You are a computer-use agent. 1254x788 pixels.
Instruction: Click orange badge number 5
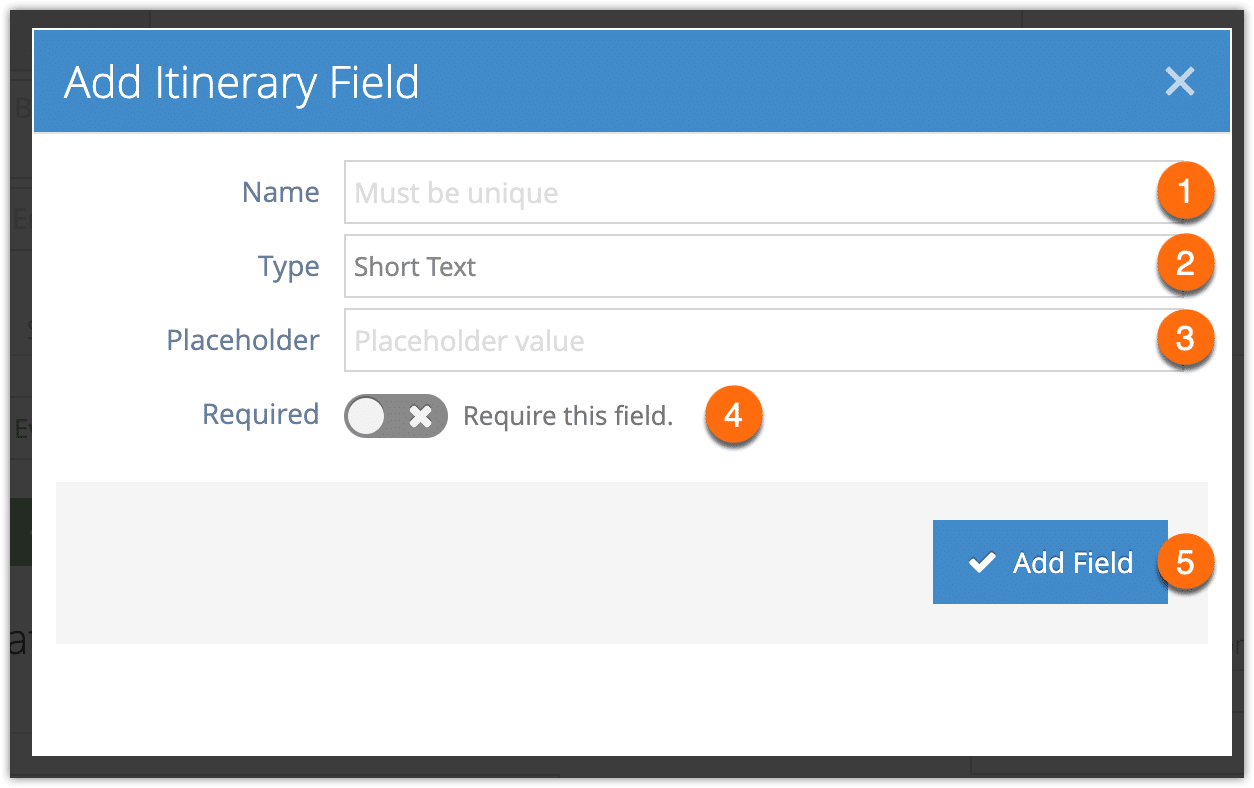(1185, 563)
